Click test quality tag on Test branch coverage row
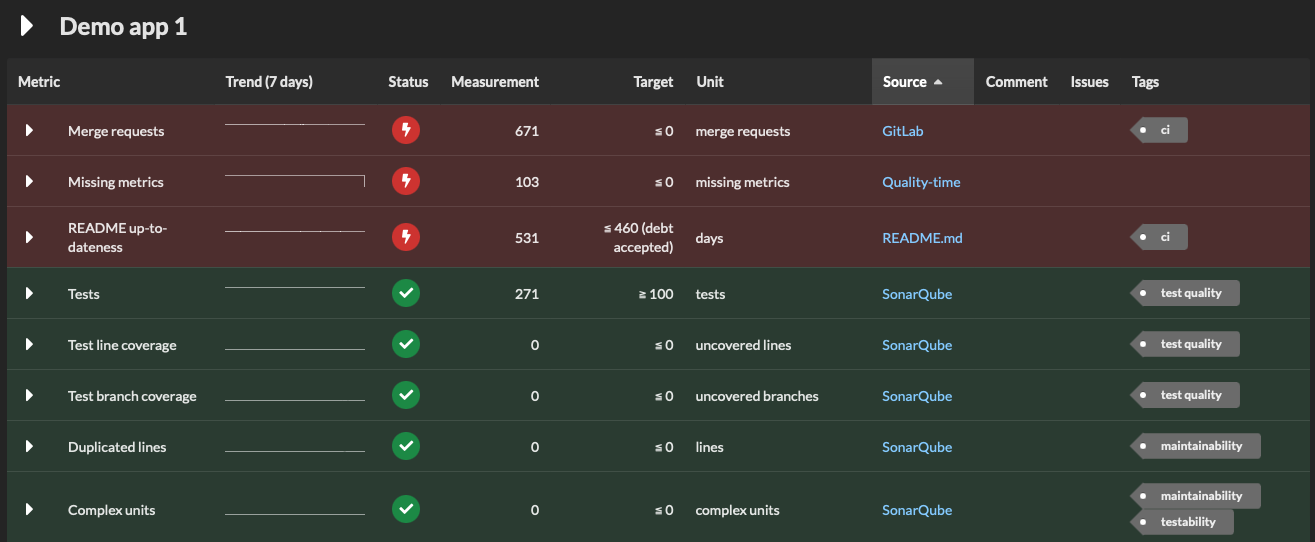 (1185, 394)
